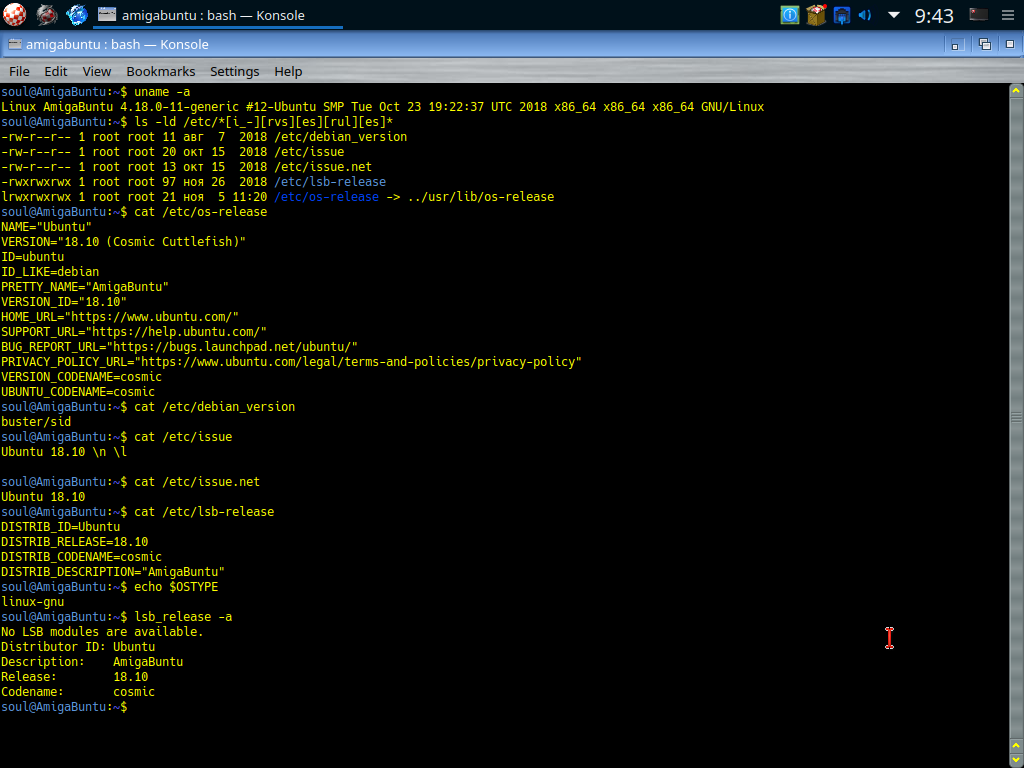Click the "linux-gnu" output
Image resolution: width=1024 pixels, height=768 pixels.
tap(33, 603)
